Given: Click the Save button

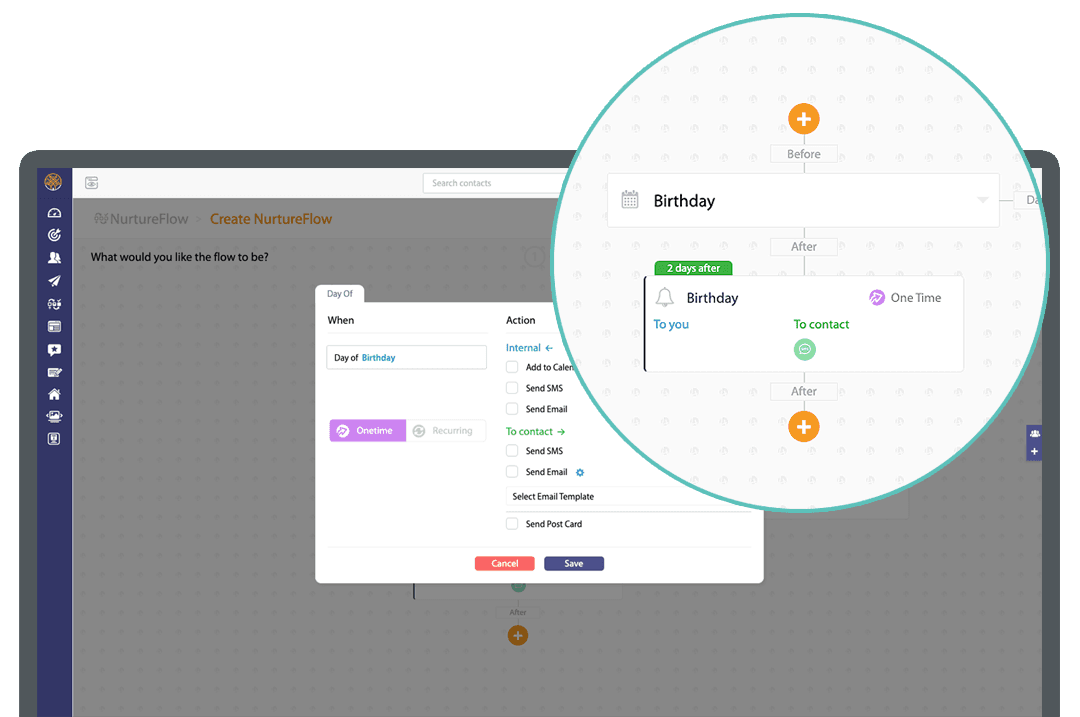Looking at the screenshot, I should coord(574,563).
